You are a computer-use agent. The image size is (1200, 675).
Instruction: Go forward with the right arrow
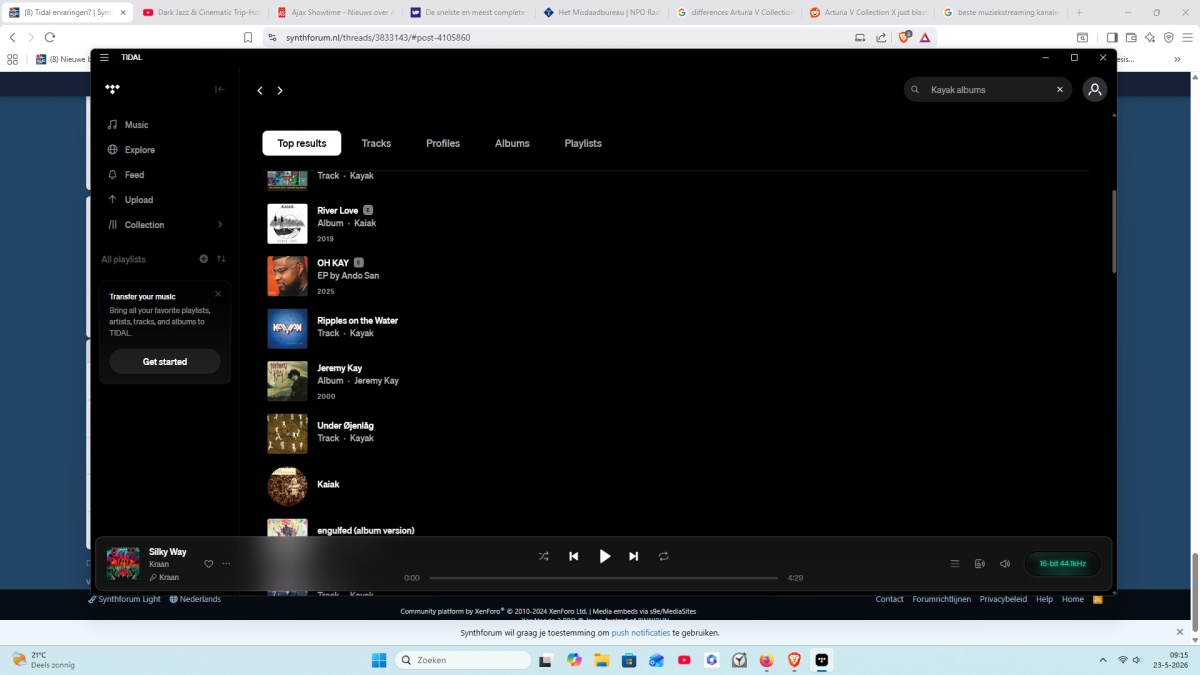pyautogui.click(x=280, y=90)
